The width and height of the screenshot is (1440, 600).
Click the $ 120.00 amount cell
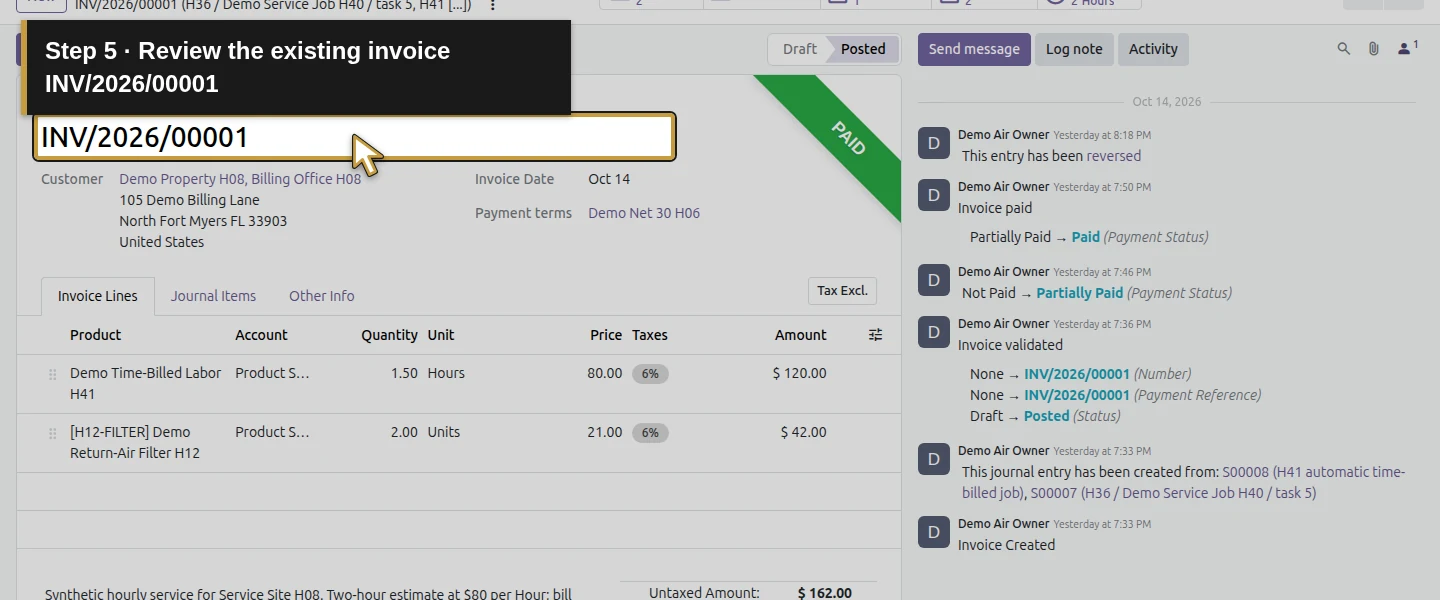(800, 373)
